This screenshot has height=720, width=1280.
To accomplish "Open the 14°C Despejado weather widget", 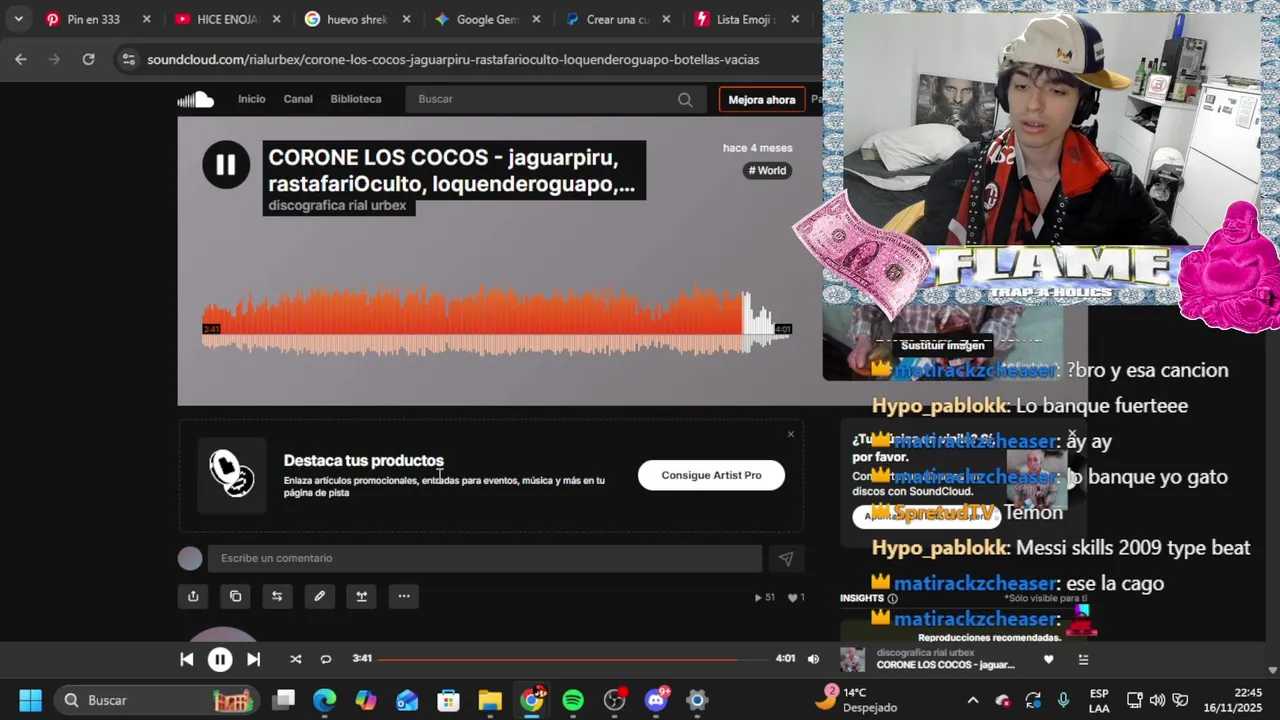I will pos(857,699).
